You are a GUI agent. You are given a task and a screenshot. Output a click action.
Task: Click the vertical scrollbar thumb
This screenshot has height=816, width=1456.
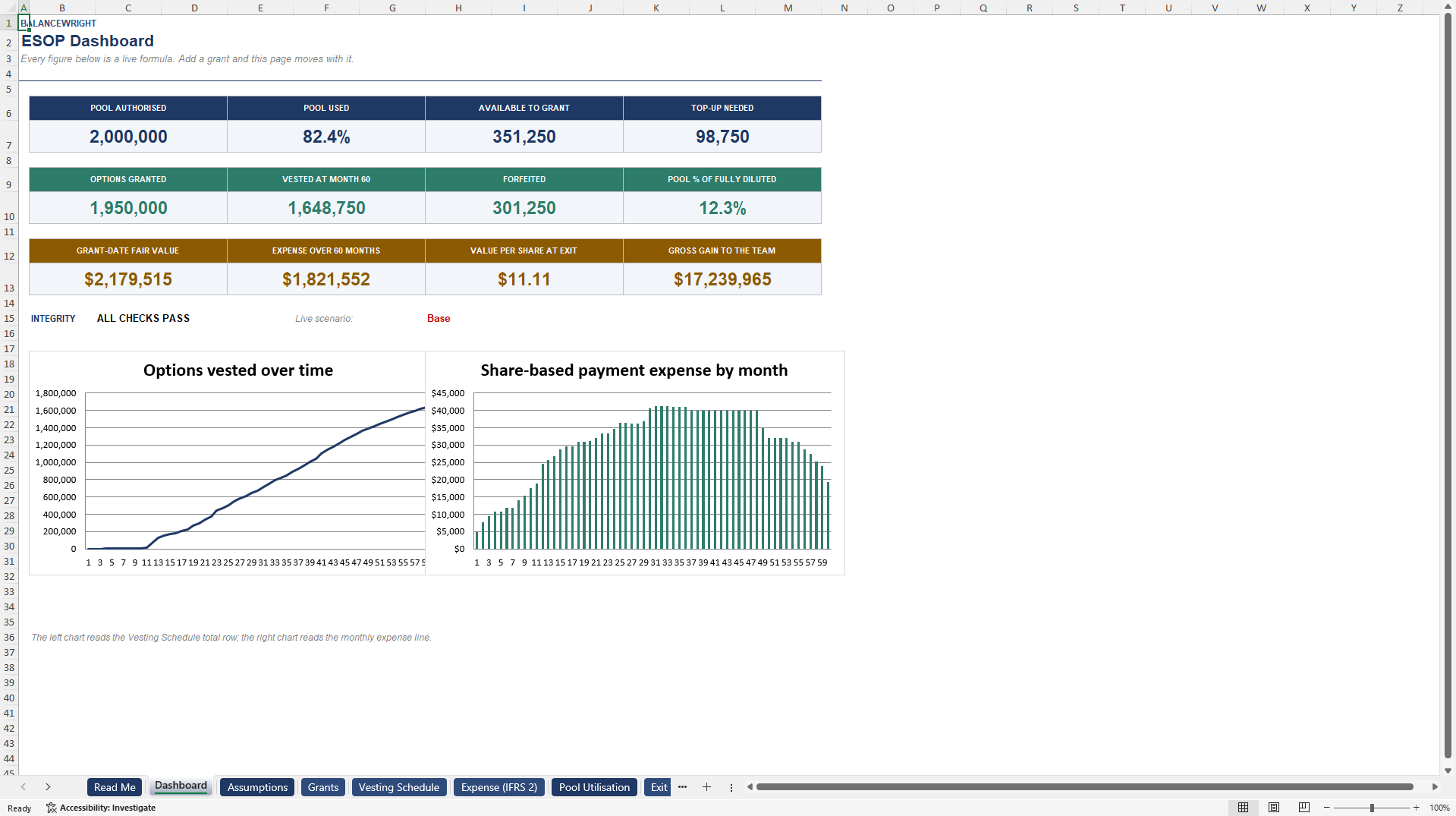click(1448, 385)
